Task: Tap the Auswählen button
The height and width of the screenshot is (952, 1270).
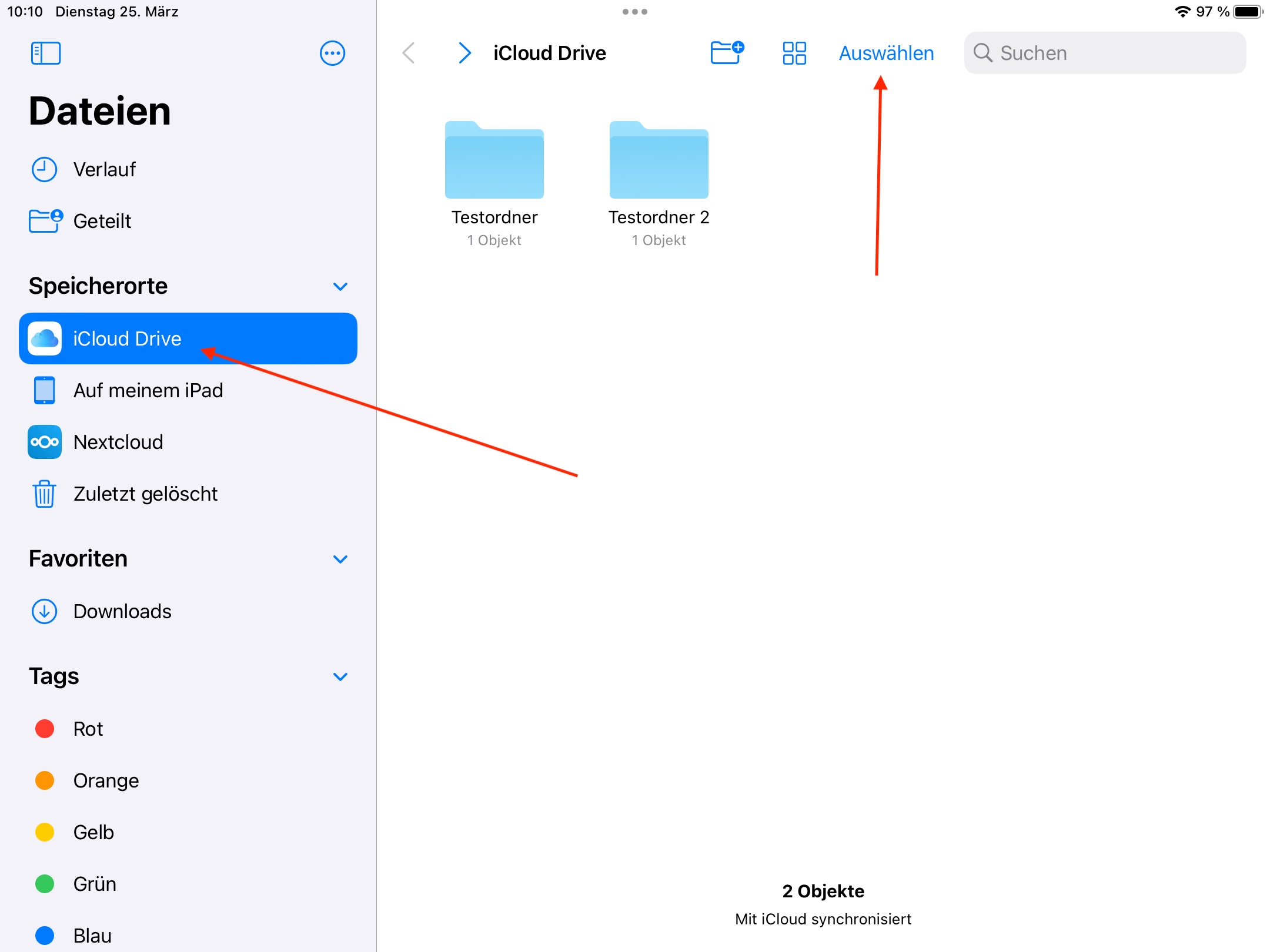Action: pos(886,53)
